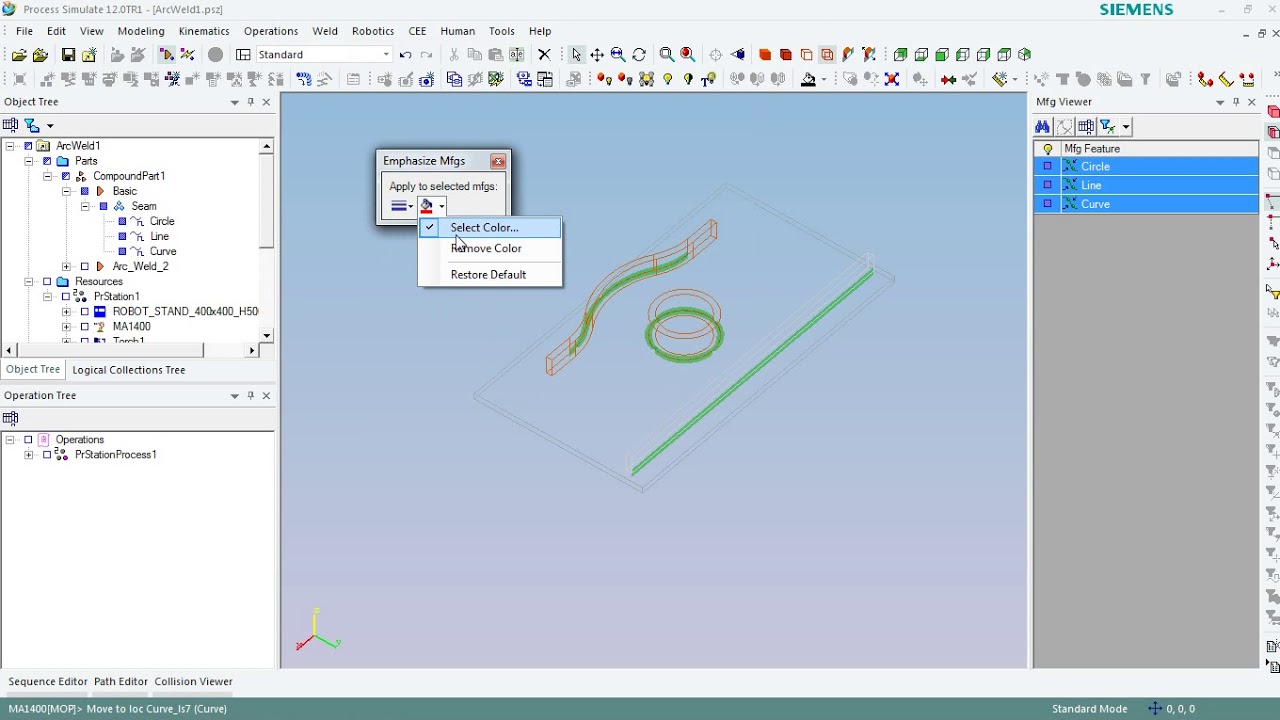Click the first green view-cube icon

click(900, 55)
